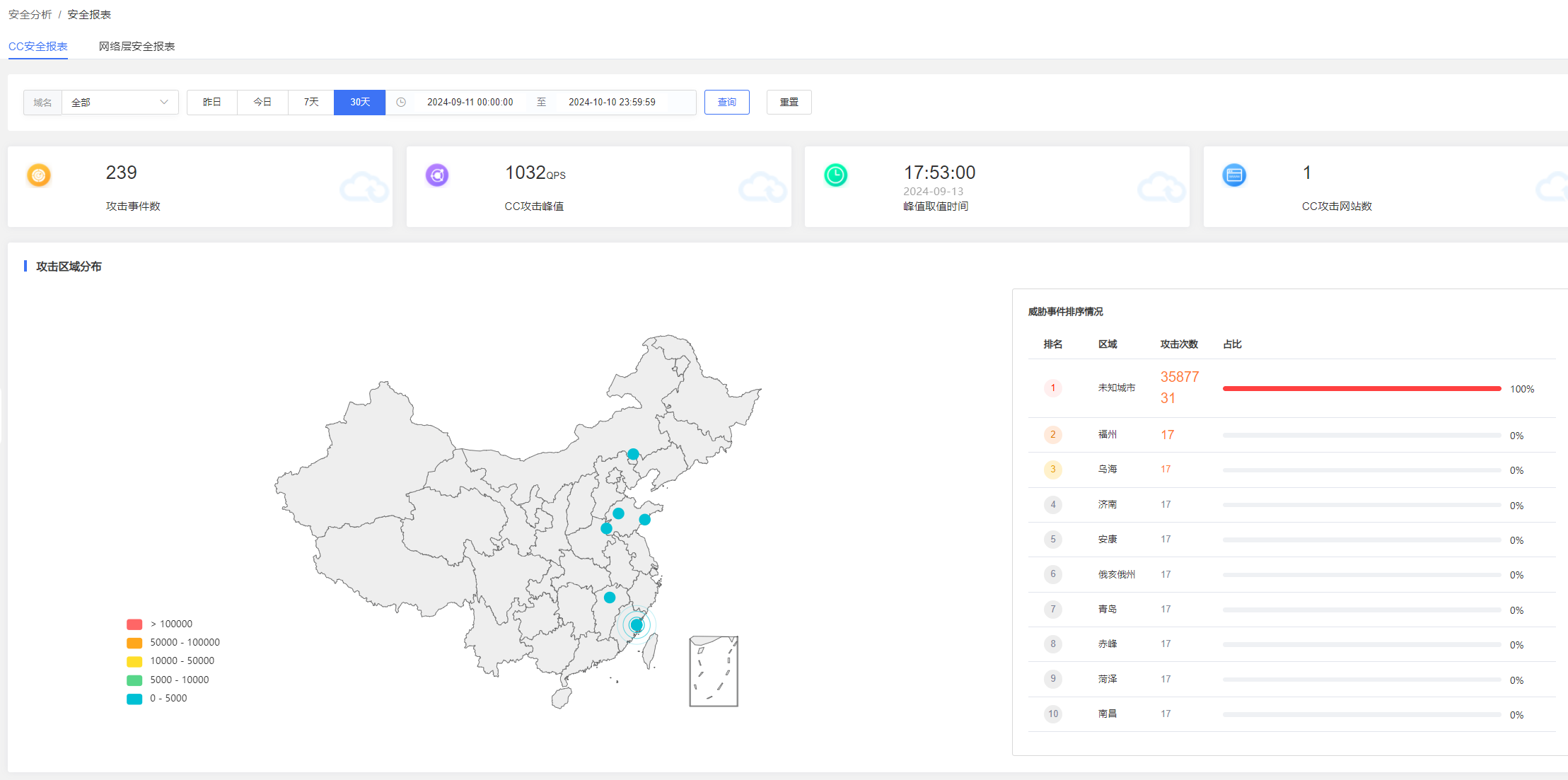Viewport: 1568px width, 780px height.
Task: Click the 1032 QPS peak value
Action: [535, 173]
